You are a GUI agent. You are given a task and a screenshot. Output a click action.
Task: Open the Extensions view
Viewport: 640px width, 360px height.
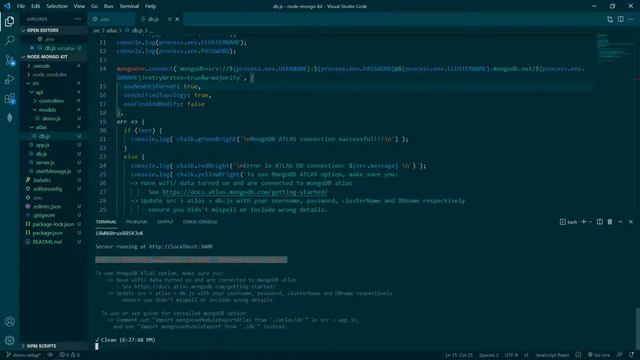[9, 98]
